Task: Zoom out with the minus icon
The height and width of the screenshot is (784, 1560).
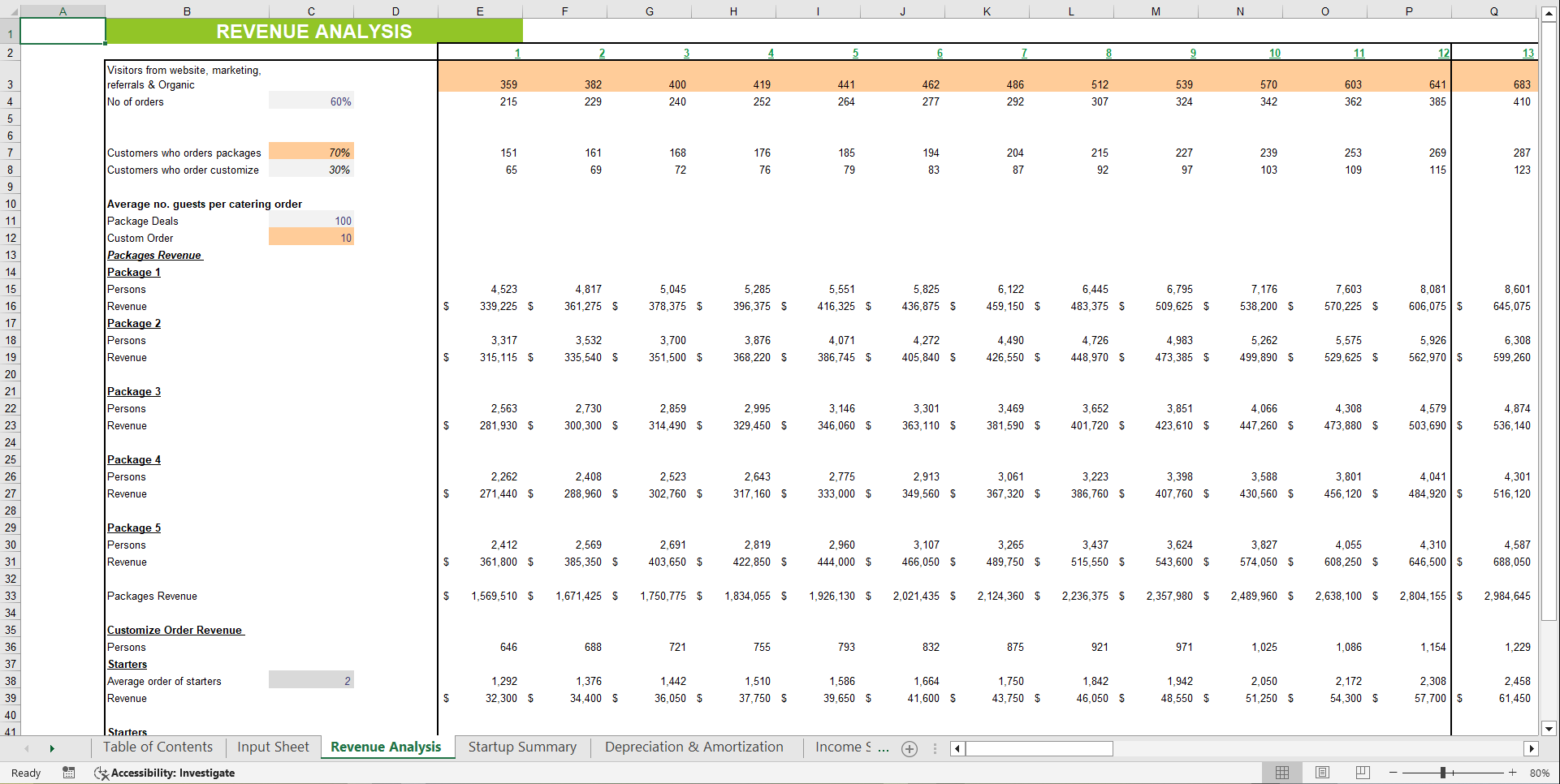Action: point(1393,773)
